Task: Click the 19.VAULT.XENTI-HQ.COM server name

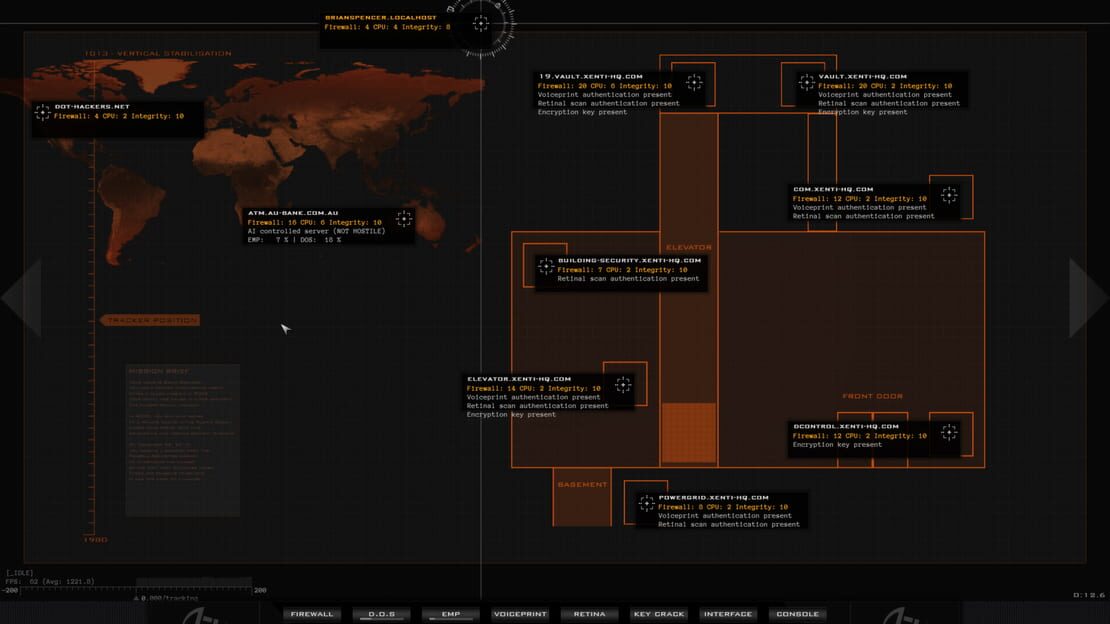Action: click(x=591, y=76)
